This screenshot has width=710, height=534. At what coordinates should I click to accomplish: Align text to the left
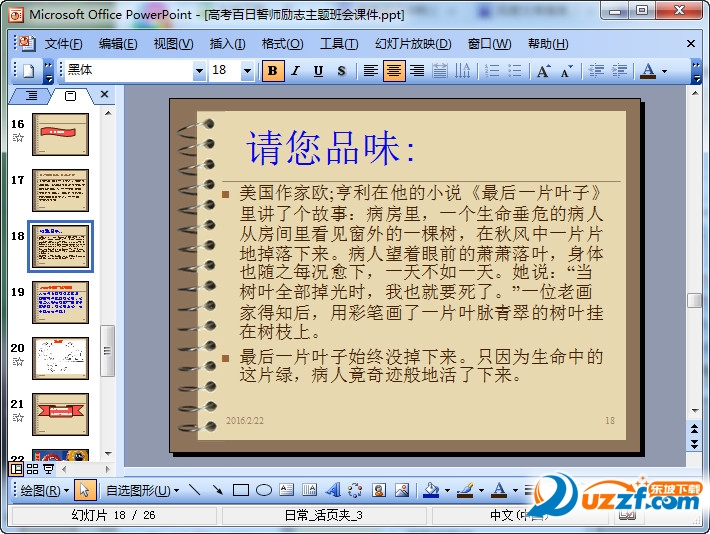[371, 71]
